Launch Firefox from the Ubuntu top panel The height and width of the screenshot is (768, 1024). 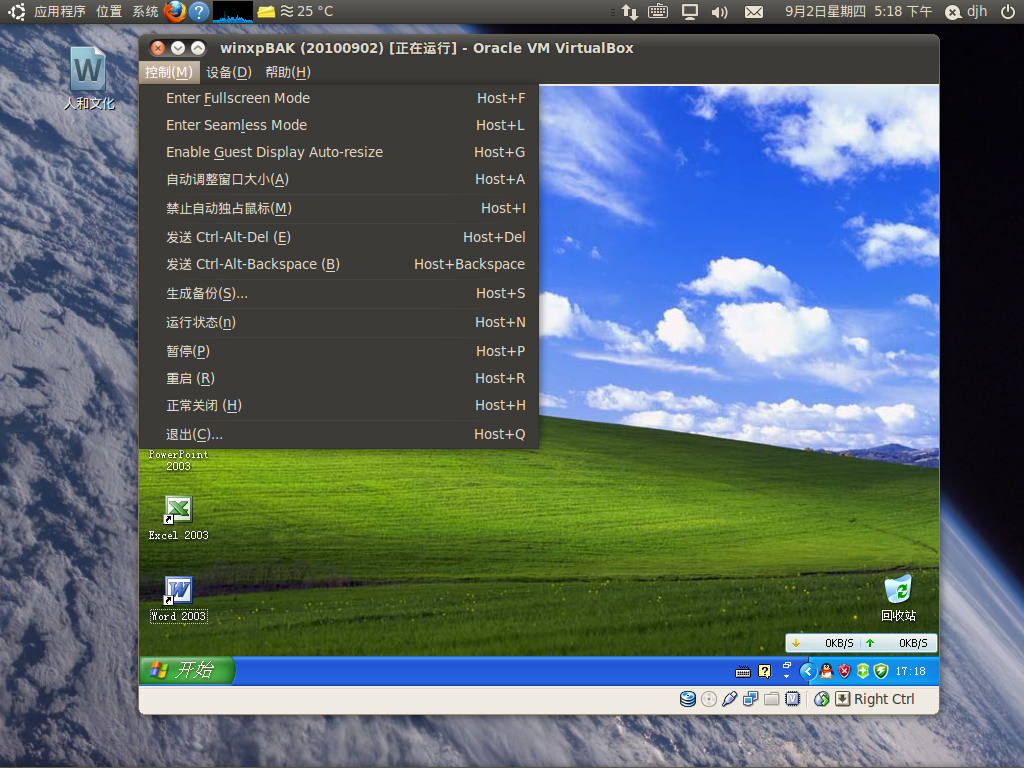click(x=174, y=11)
